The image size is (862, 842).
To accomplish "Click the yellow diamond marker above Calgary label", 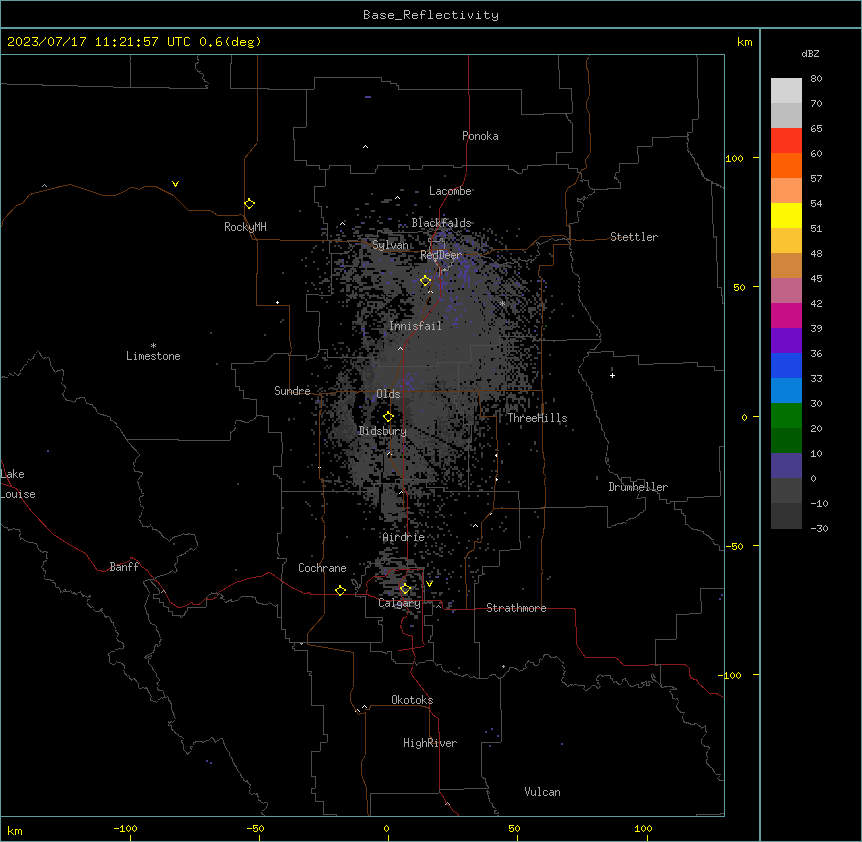I will tap(405, 589).
